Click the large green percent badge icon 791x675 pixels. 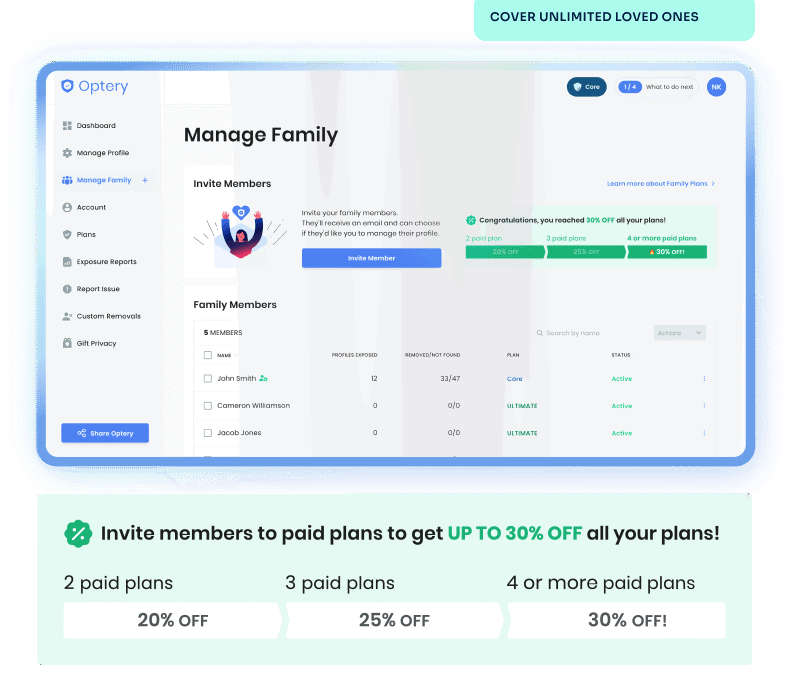[78, 534]
